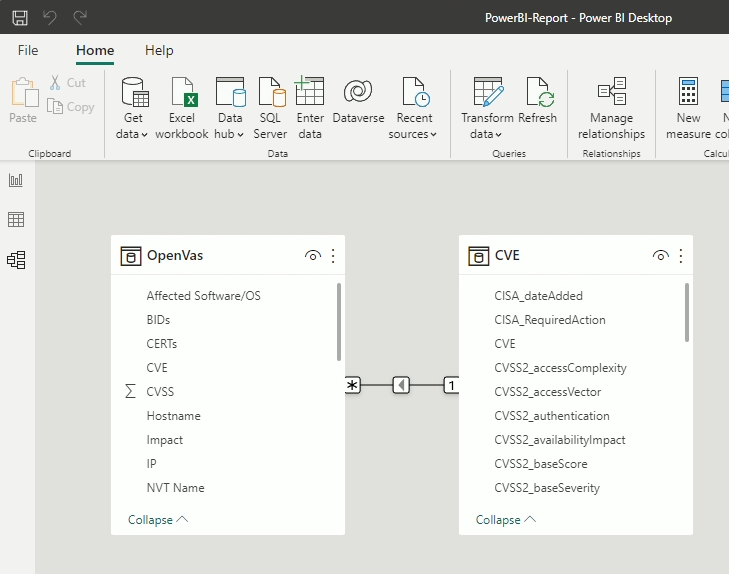Undo the last action
Image resolution: width=729 pixels, height=574 pixels.
pos(50,18)
